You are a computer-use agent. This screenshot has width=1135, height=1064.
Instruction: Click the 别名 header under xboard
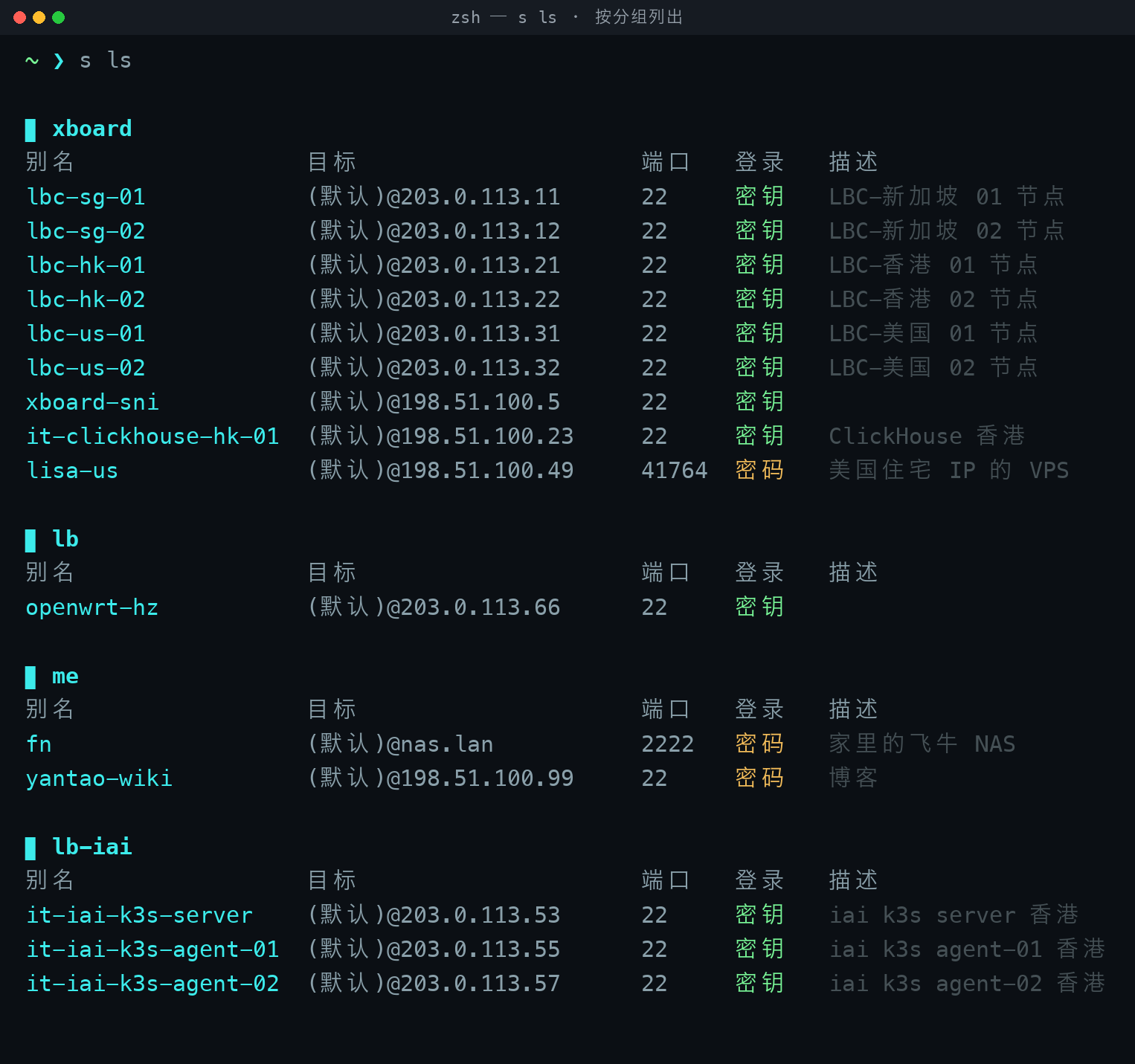tap(50, 162)
